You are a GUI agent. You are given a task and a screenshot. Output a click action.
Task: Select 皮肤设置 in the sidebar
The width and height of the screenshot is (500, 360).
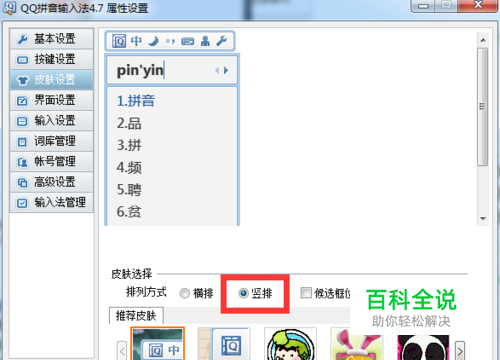(51, 80)
